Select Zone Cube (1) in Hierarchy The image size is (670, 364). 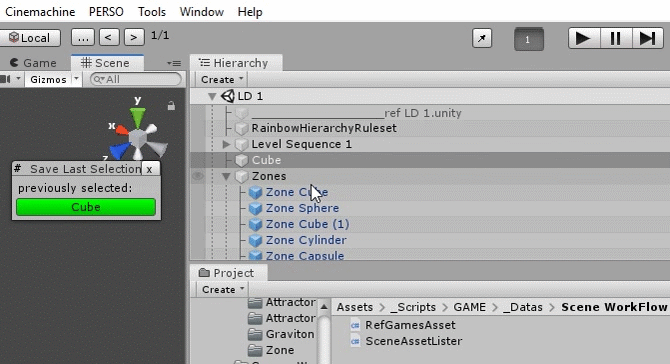307,224
